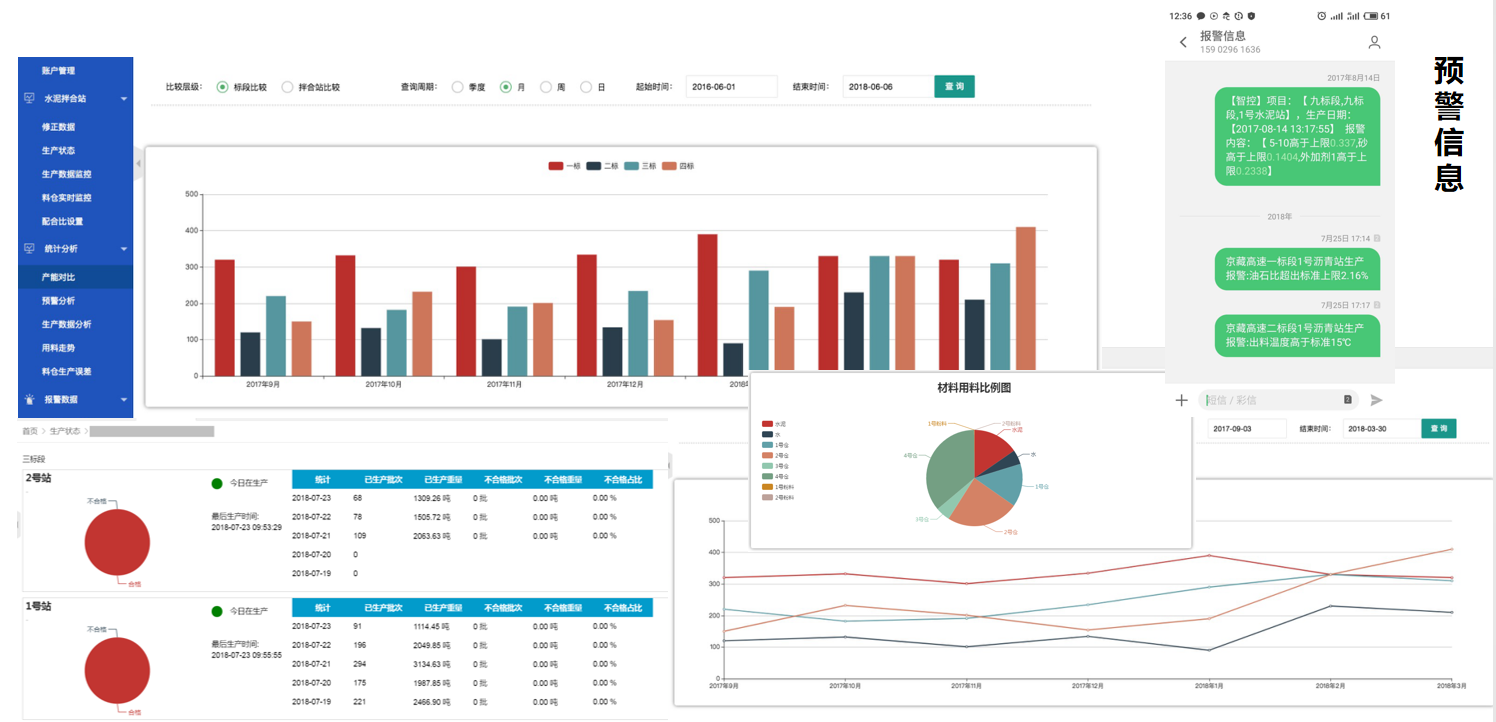Collapse the 水泥拌合站 menu arrow
Image resolution: width=1496 pixels, height=722 pixels.
(124, 99)
